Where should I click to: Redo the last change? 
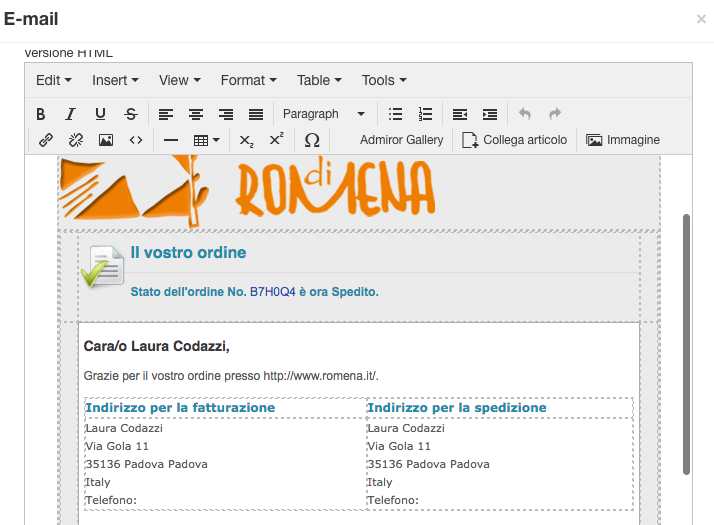[x=555, y=114]
